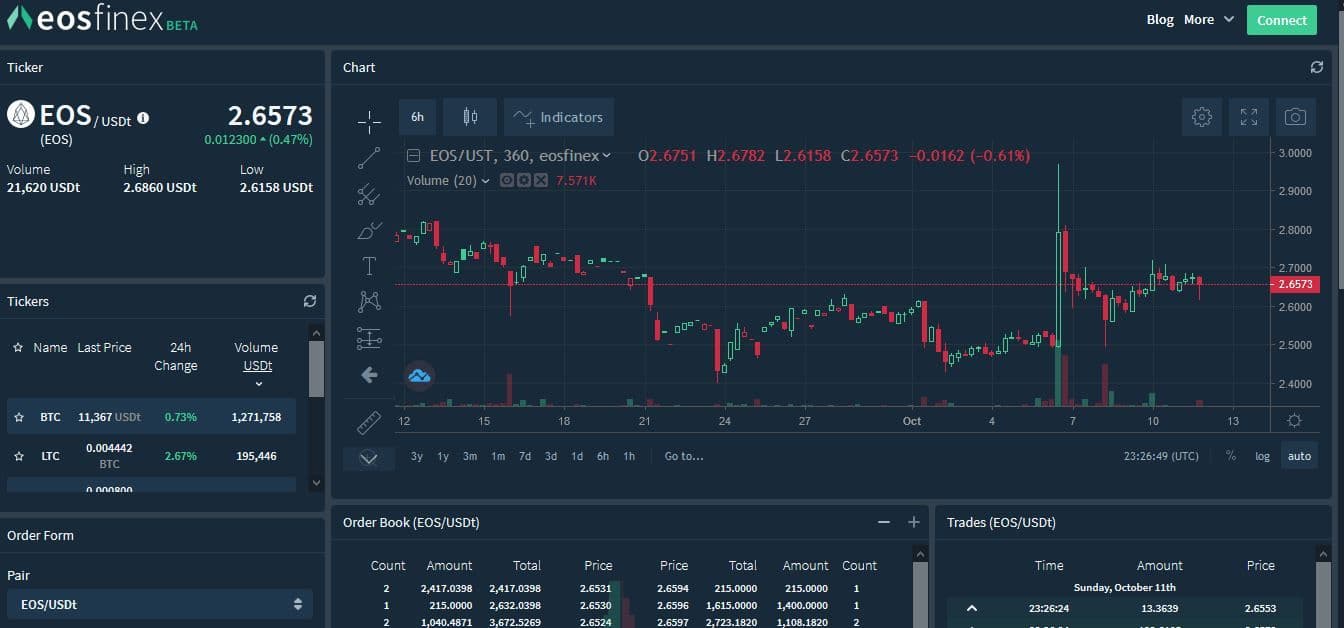
Task: Click the Connect button
Action: 1281,20
